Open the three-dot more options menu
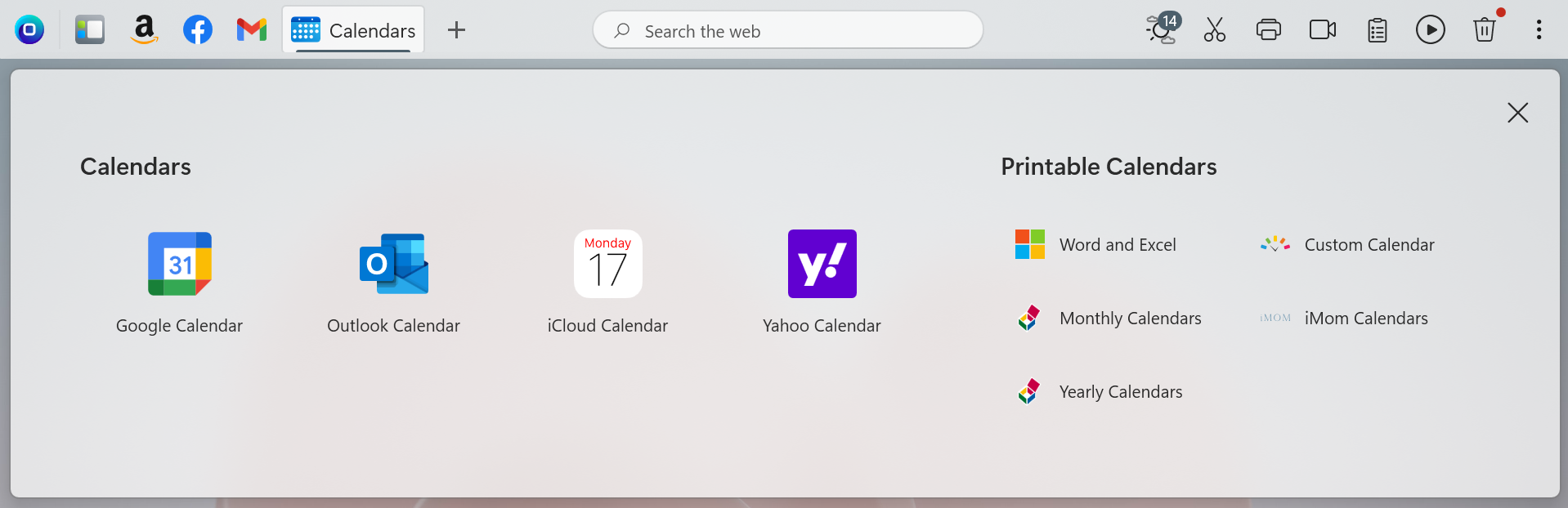This screenshot has height=508, width=1568. pos(1539,30)
